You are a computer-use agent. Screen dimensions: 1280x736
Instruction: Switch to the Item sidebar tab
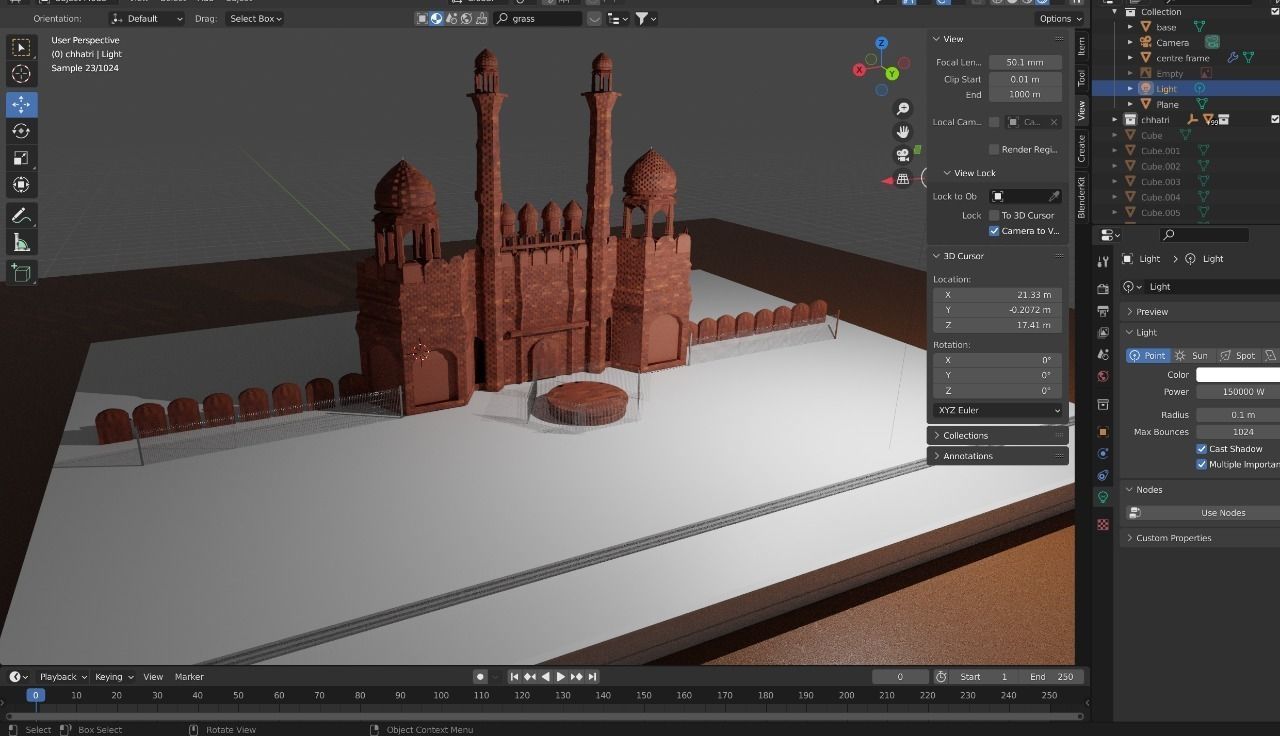pyautogui.click(x=1081, y=47)
